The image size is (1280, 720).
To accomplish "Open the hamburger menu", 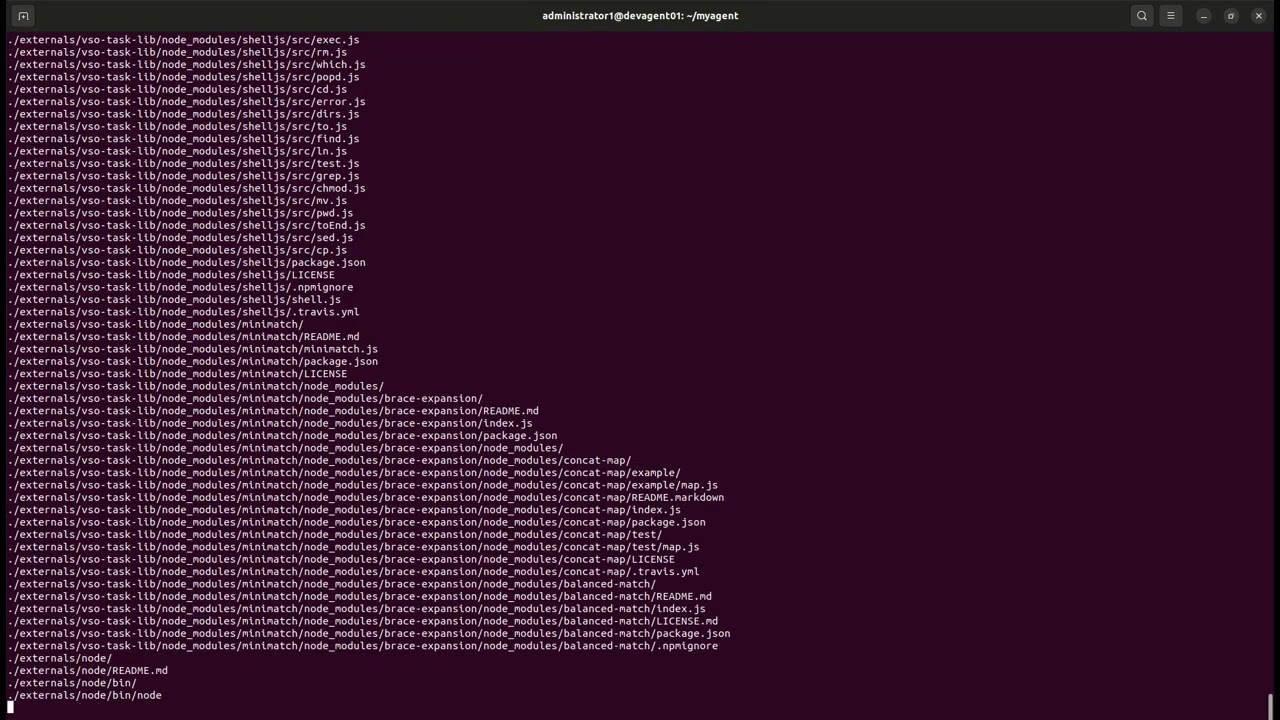I will [x=1171, y=16].
